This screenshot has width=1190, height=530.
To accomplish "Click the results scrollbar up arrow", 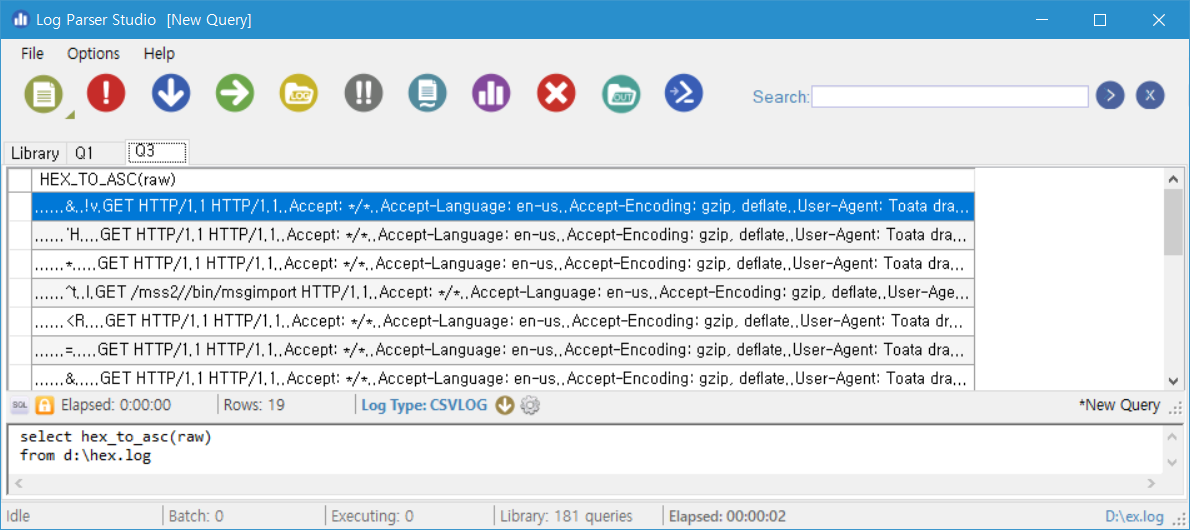I will click(1173, 178).
